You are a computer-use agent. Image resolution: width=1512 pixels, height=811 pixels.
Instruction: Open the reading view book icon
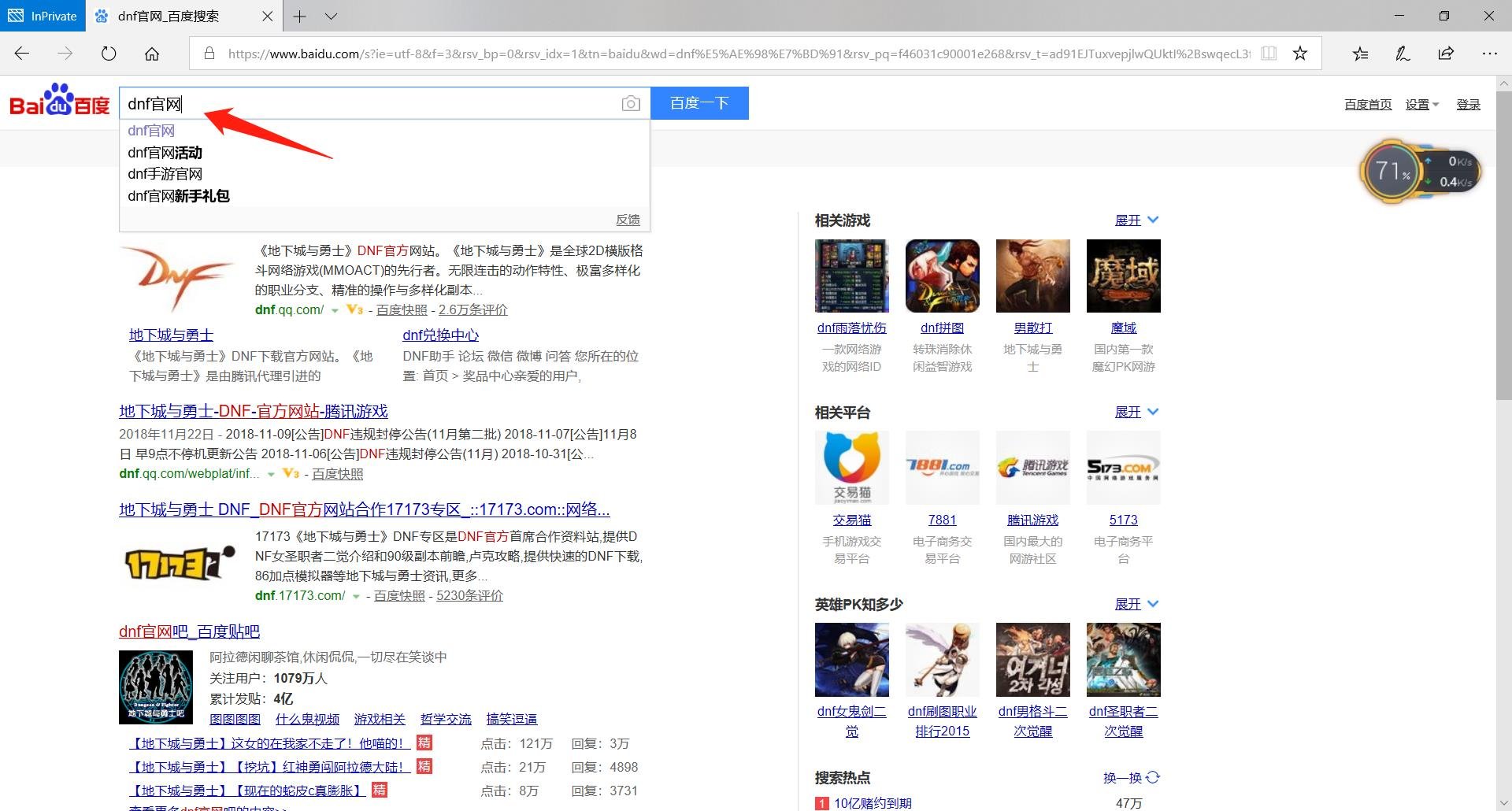pyautogui.click(x=1269, y=54)
